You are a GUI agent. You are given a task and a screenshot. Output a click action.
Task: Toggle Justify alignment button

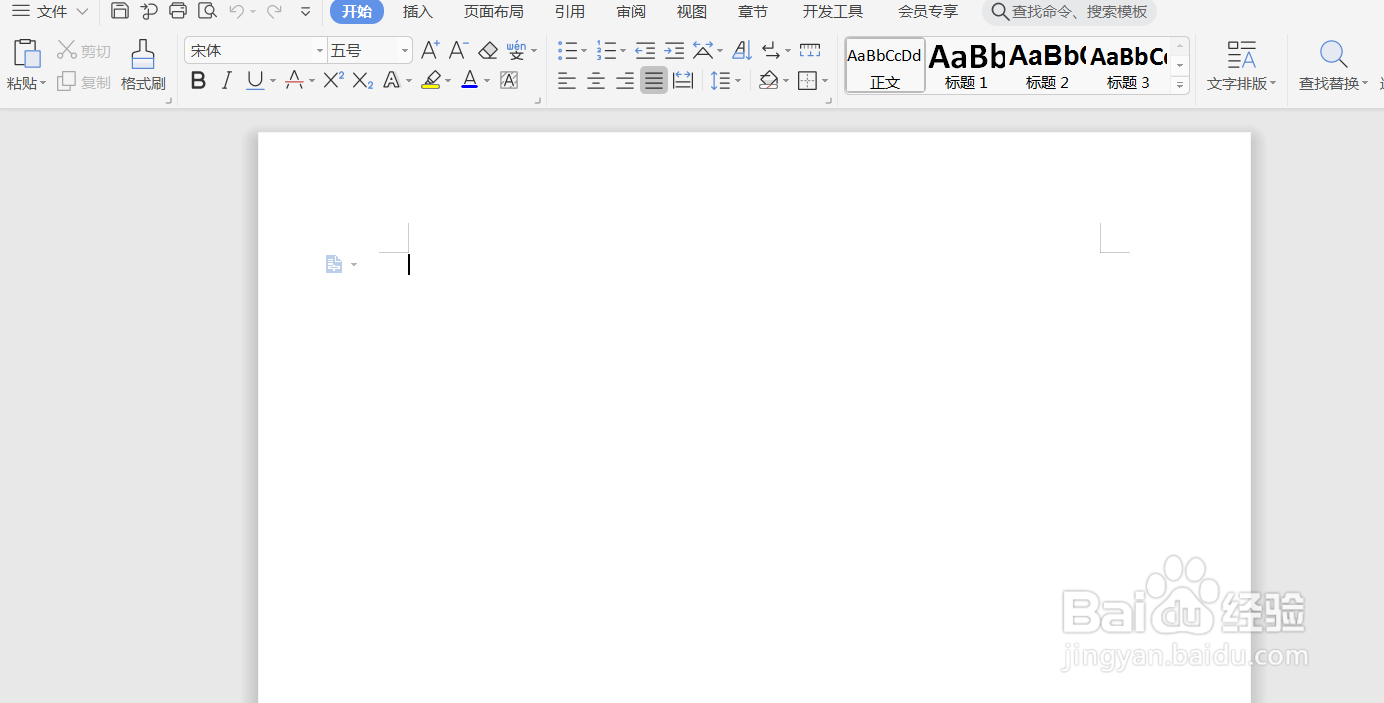click(x=654, y=81)
